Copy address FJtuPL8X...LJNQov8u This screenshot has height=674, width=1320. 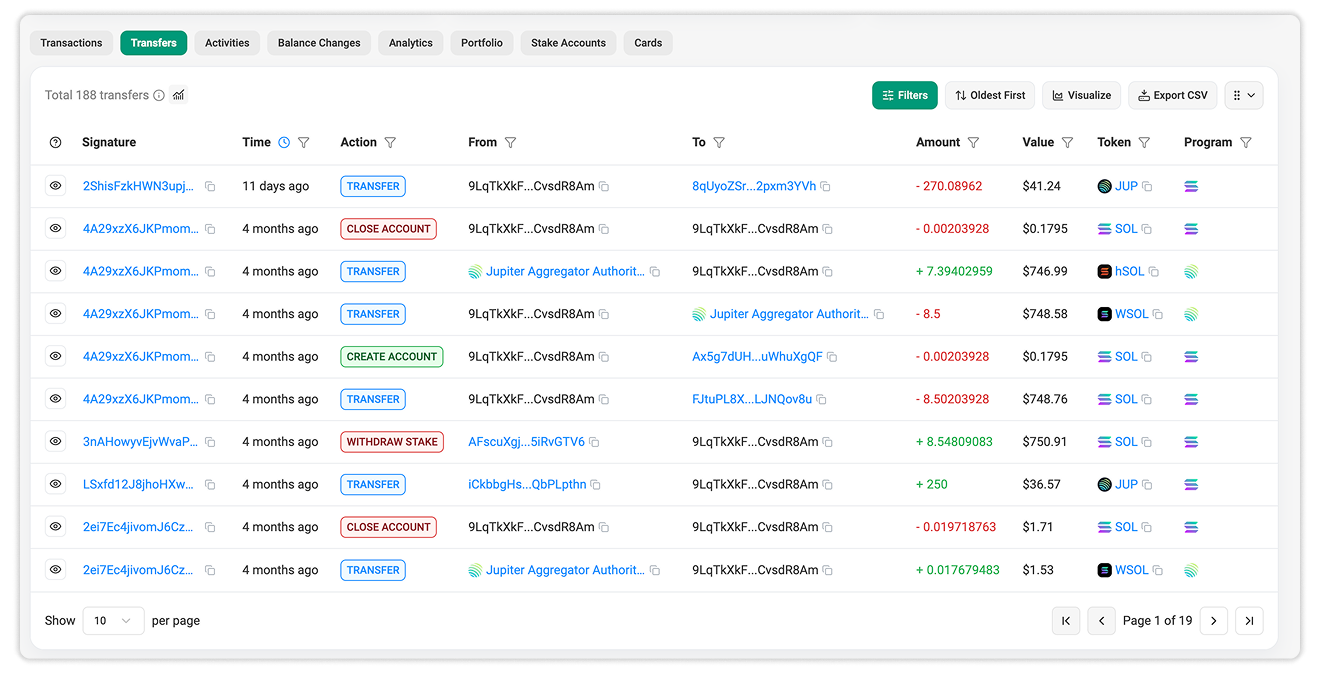pyautogui.click(x=822, y=400)
